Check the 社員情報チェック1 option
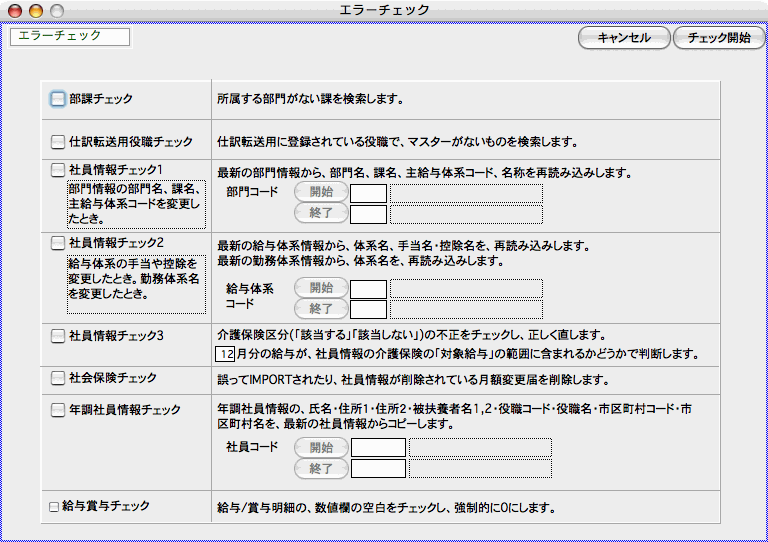 (x=58, y=170)
